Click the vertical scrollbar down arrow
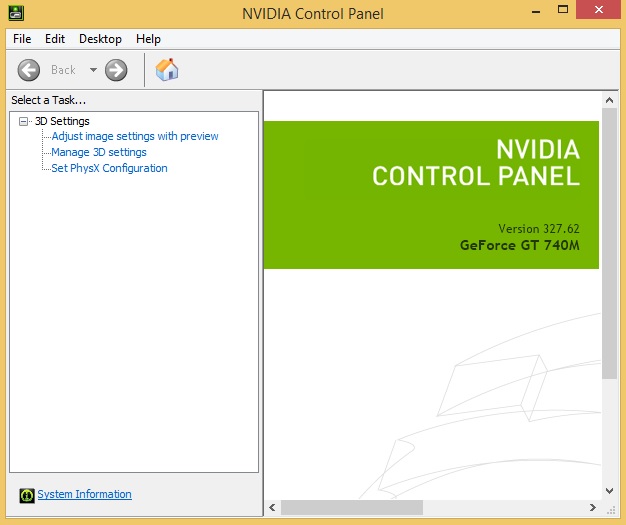626x525 pixels. pyautogui.click(x=610, y=491)
